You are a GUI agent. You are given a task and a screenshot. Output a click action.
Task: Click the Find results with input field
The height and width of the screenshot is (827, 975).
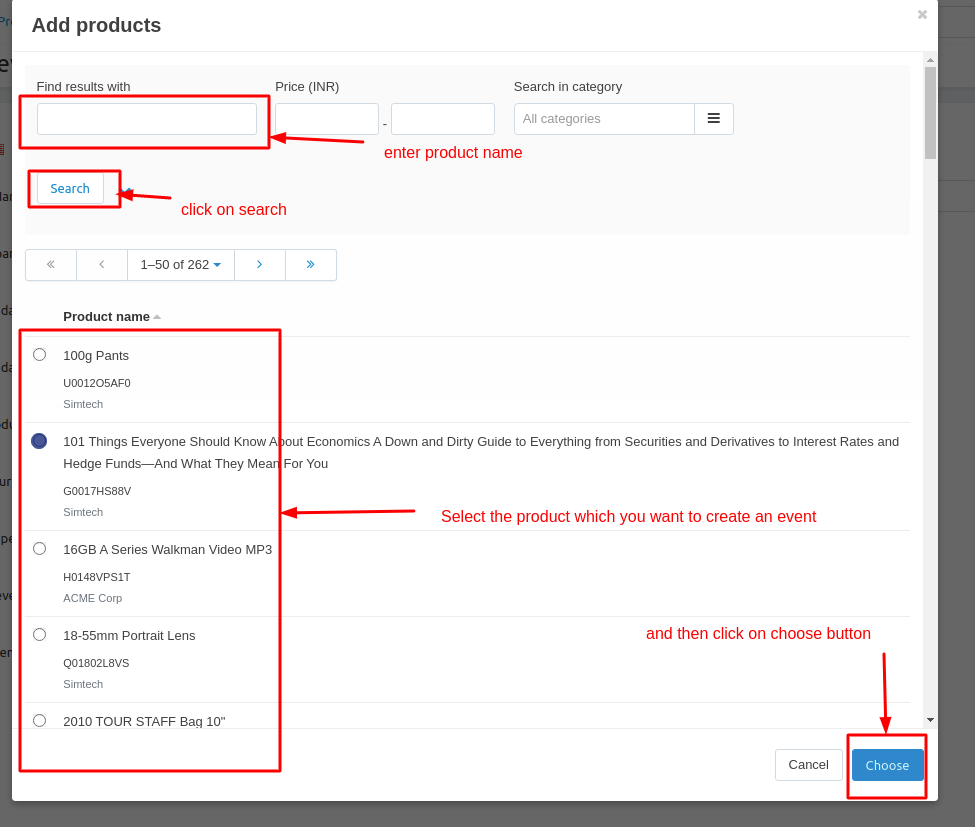point(147,119)
